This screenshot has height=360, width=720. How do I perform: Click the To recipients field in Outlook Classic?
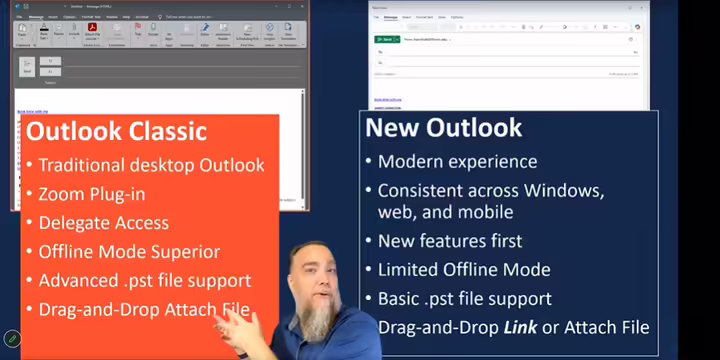pos(181,62)
